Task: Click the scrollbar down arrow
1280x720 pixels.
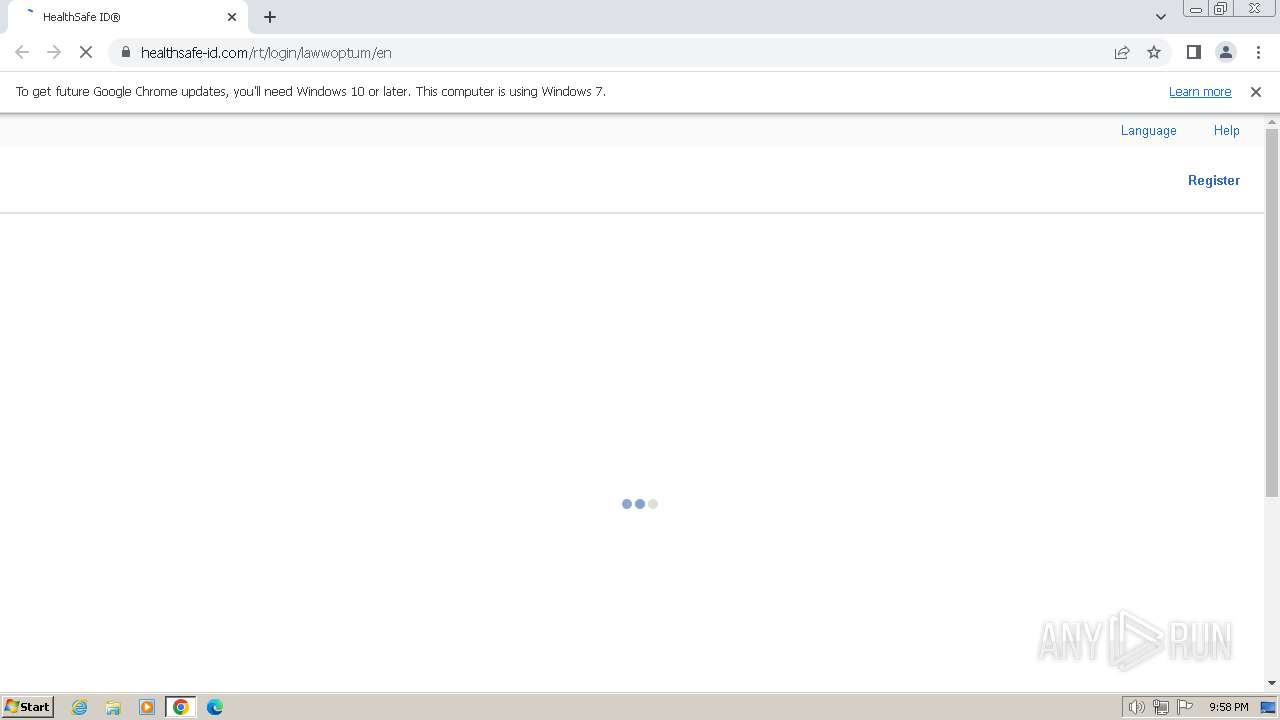Action: coord(1272,683)
